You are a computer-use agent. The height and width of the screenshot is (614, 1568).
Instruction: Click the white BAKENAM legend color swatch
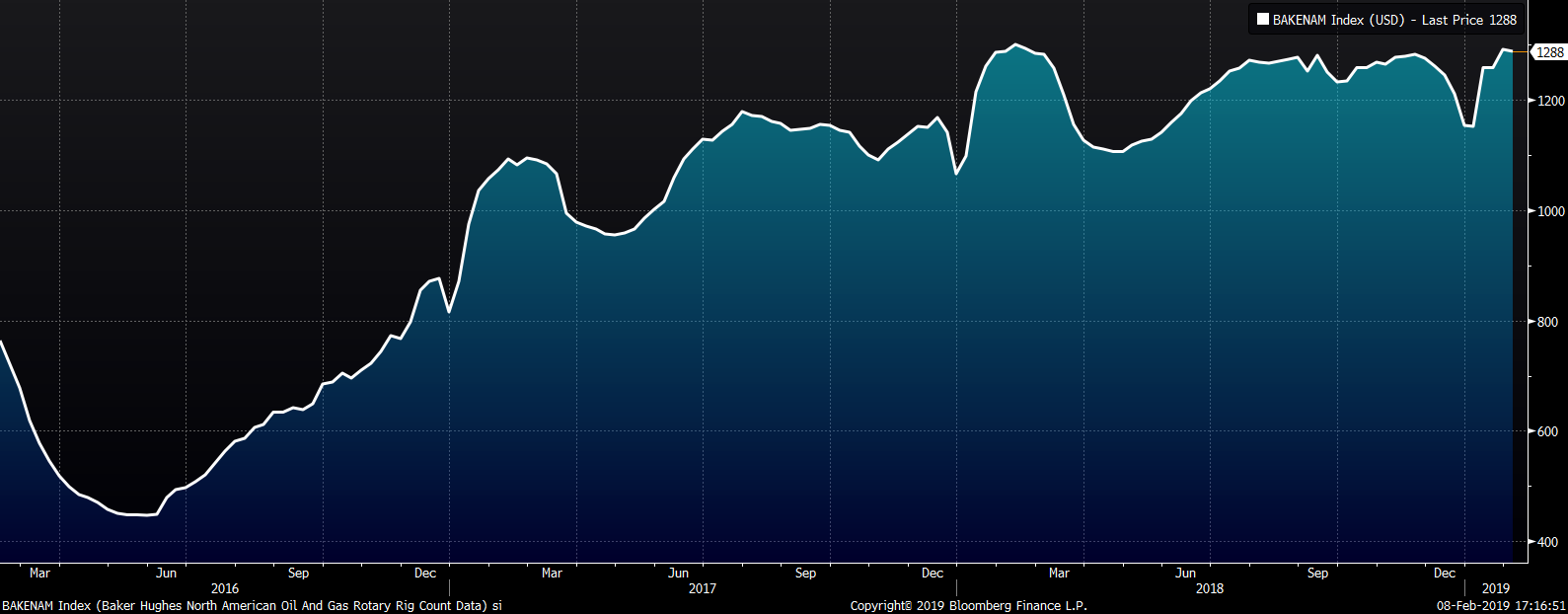point(1262,20)
